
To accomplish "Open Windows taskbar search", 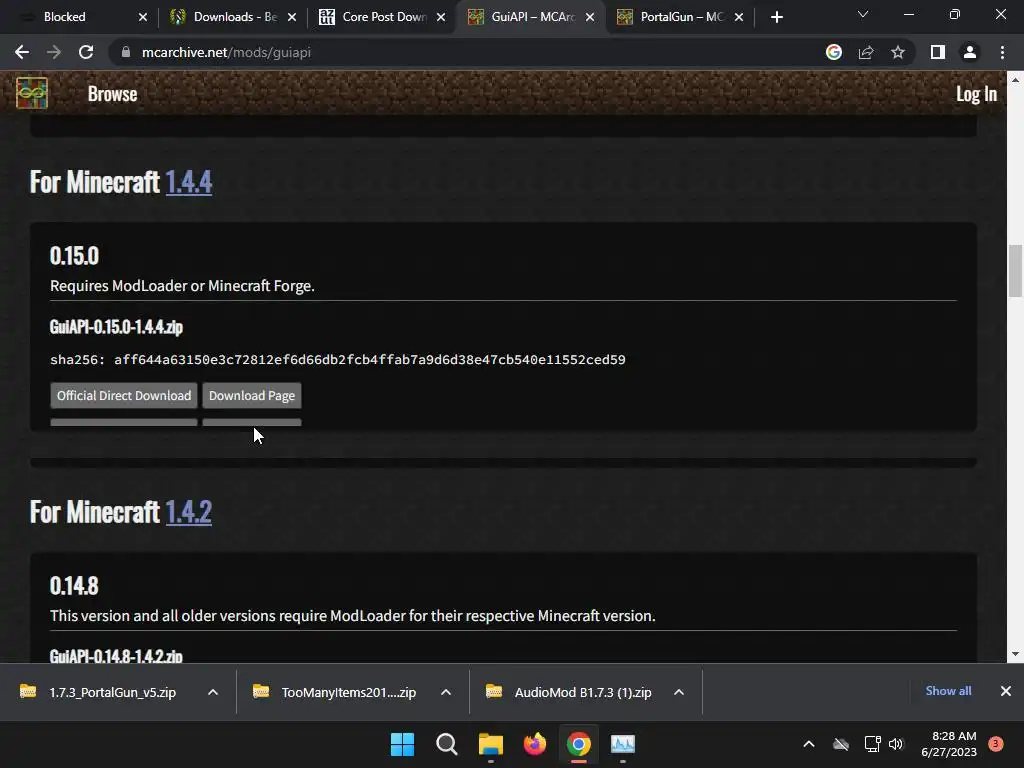I will (447, 744).
